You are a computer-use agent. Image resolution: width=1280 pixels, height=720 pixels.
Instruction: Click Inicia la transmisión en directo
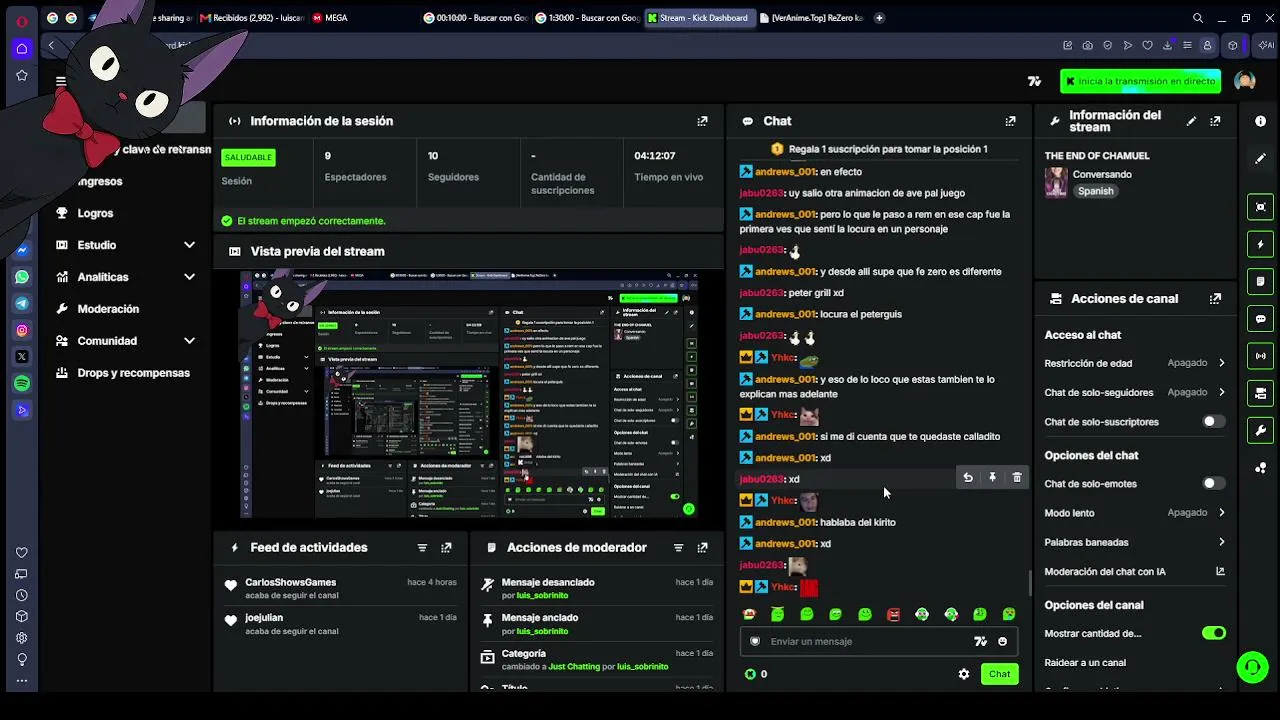click(x=1141, y=81)
